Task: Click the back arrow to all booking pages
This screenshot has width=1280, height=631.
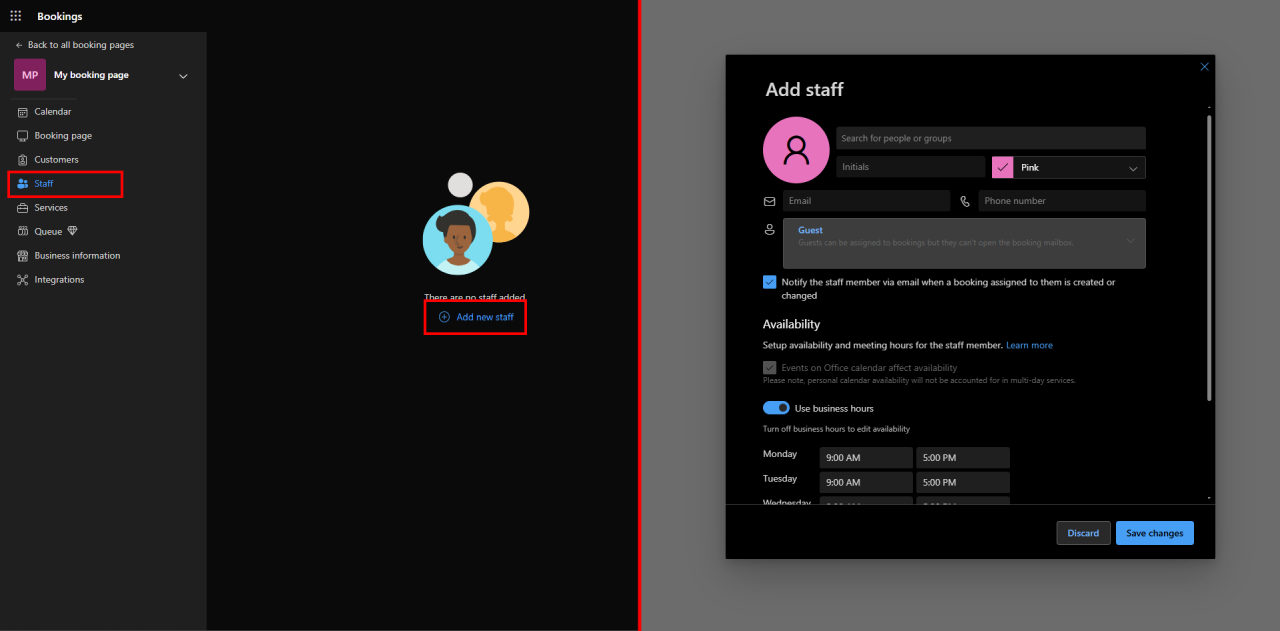Action: pos(19,45)
